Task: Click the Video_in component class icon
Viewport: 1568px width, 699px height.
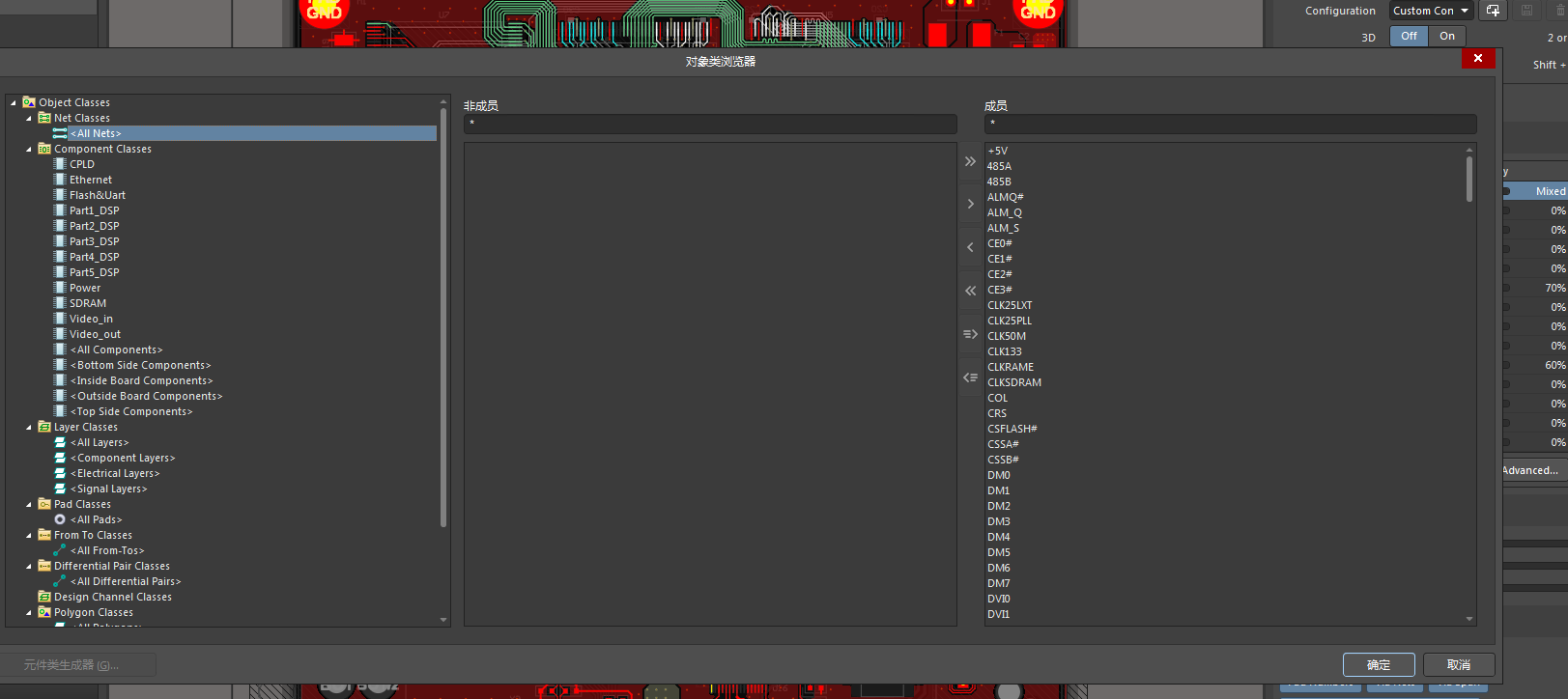Action: coord(60,319)
